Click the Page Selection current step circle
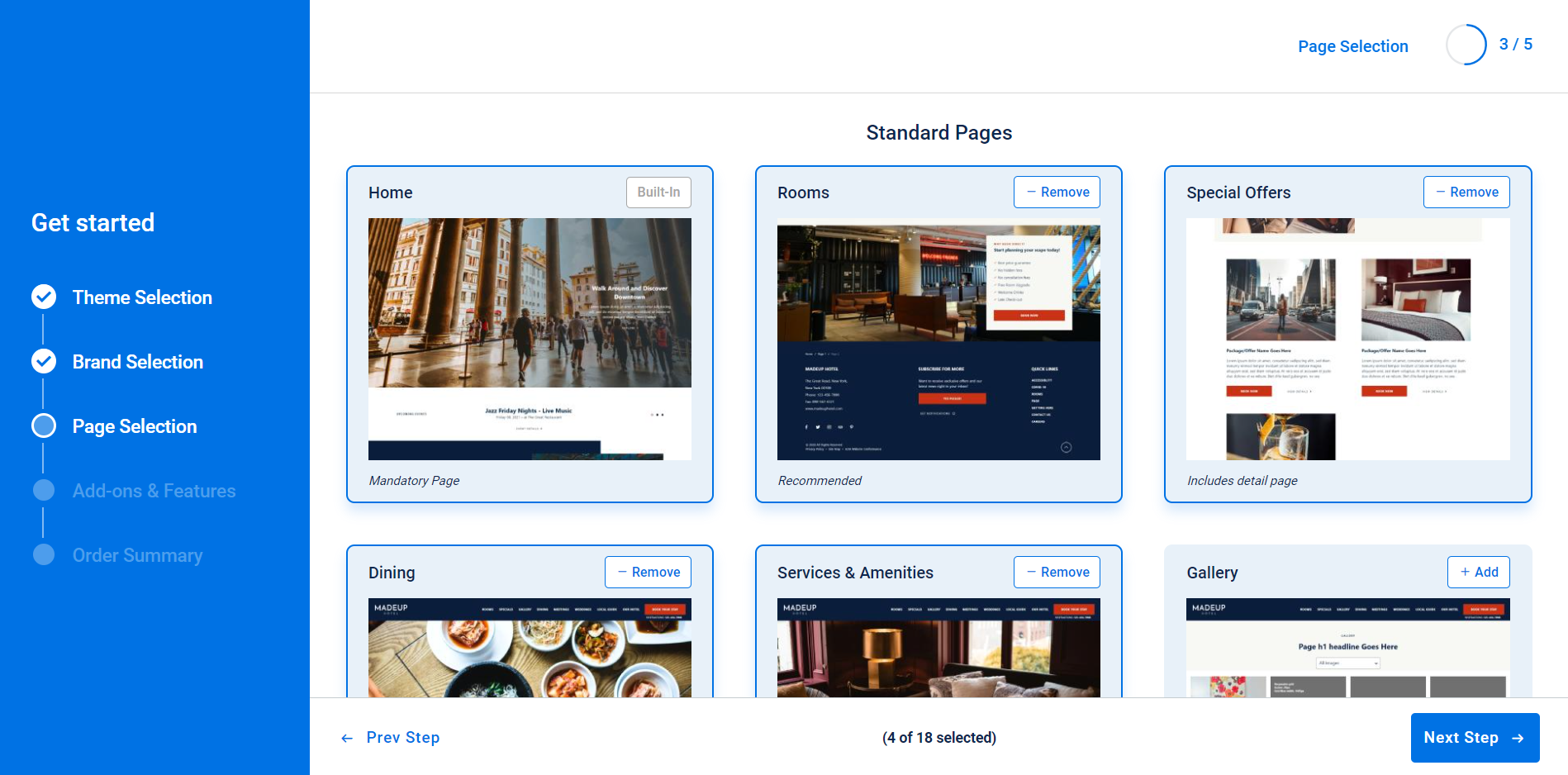The height and width of the screenshot is (775, 1568). 44,426
